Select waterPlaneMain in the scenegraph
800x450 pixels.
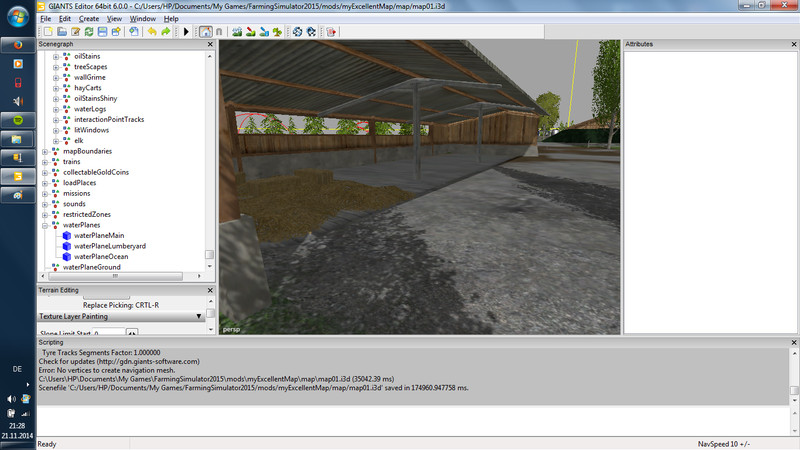point(99,235)
